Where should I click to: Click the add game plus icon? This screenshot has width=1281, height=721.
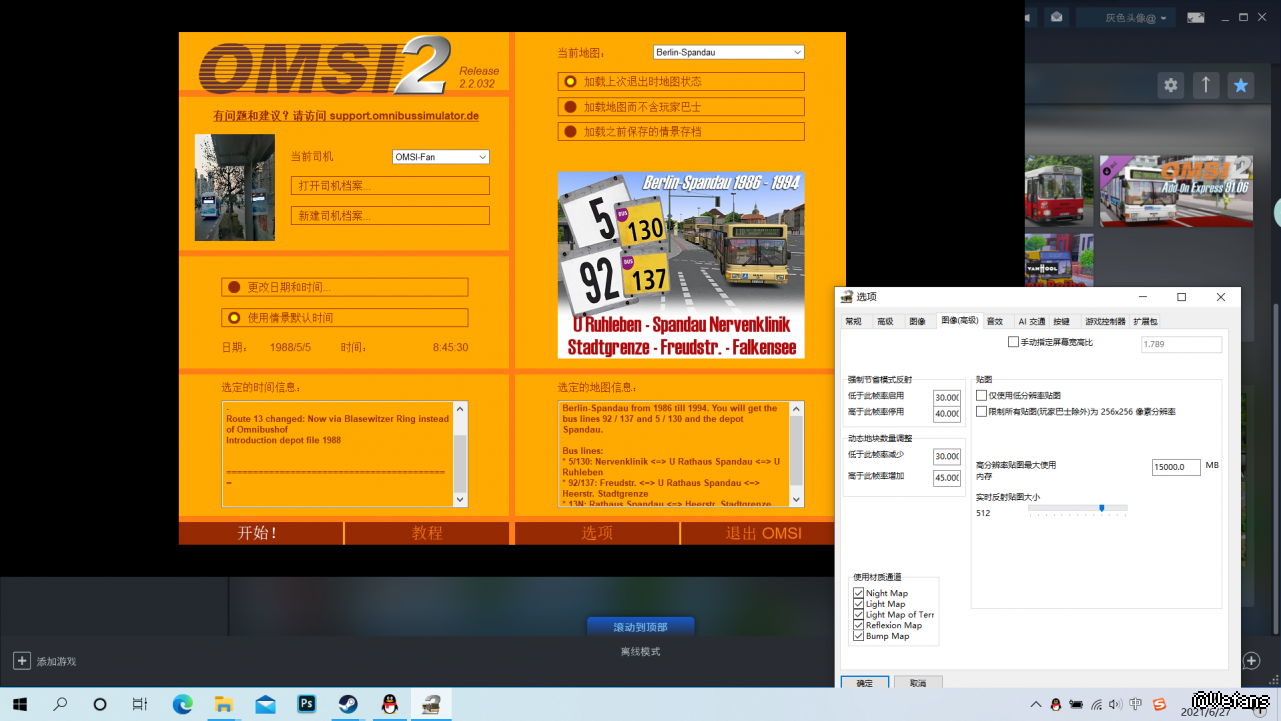pyautogui.click(x=21, y=661)
